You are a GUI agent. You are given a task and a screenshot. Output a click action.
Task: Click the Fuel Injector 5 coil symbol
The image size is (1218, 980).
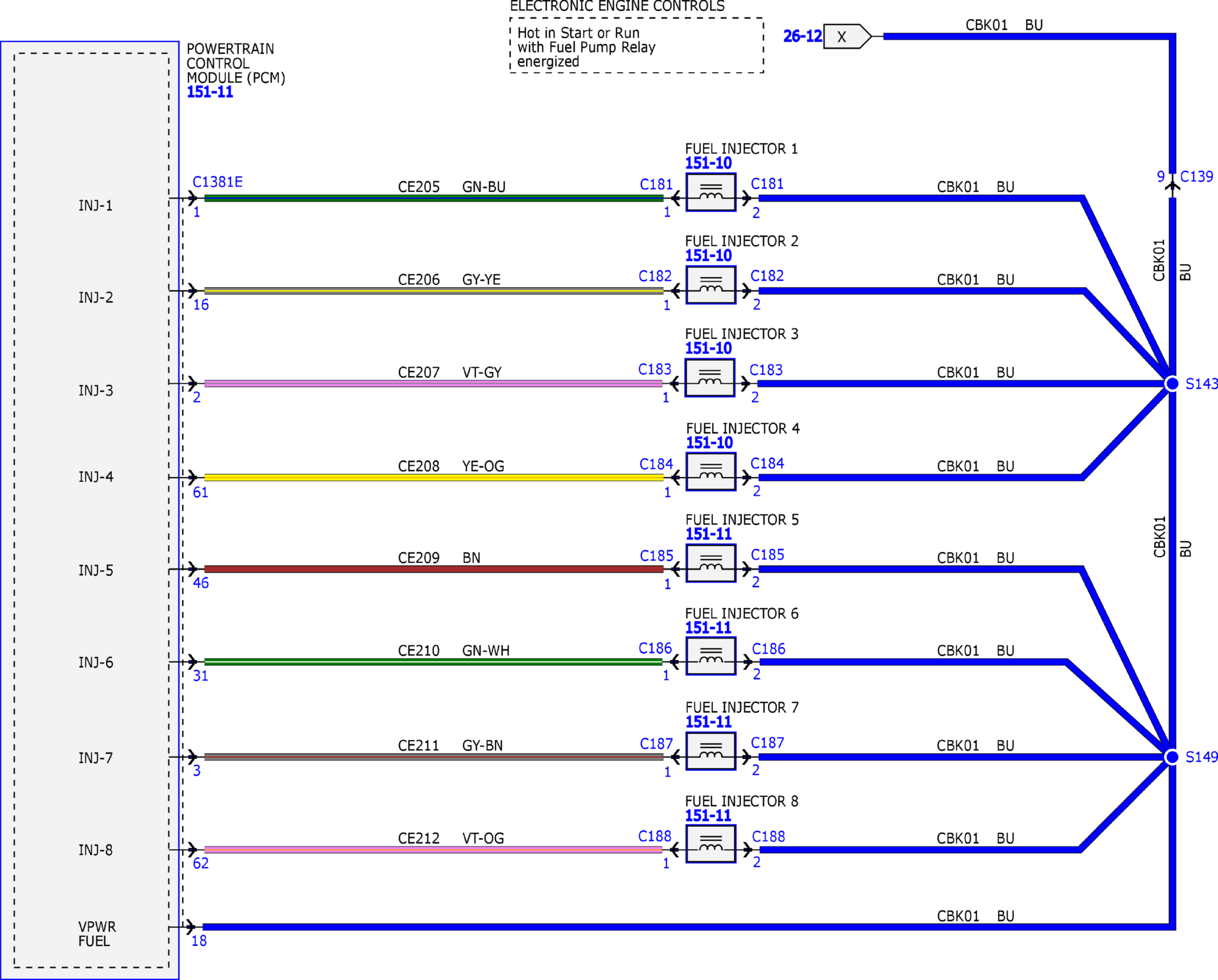pos(711,563)
